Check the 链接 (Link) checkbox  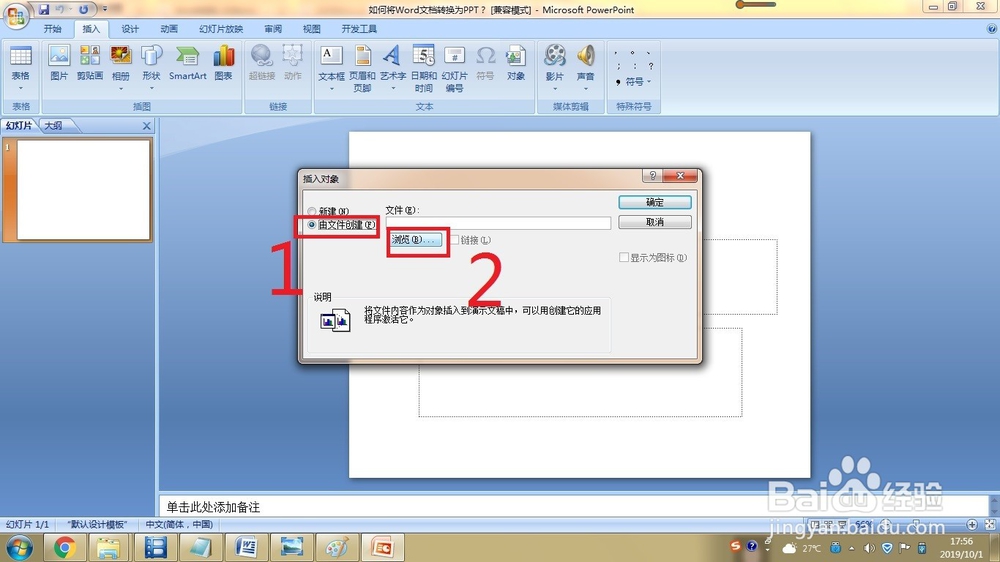tap(455, 240)
